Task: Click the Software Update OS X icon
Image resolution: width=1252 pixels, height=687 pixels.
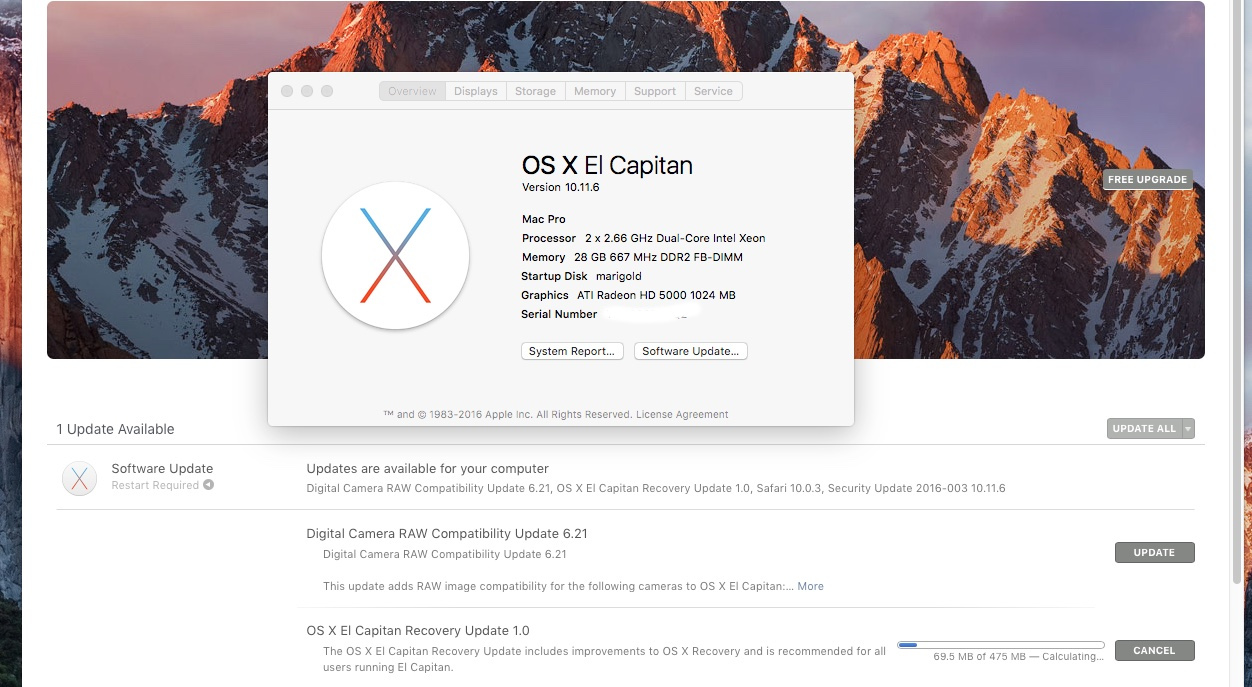Action: 80,478
